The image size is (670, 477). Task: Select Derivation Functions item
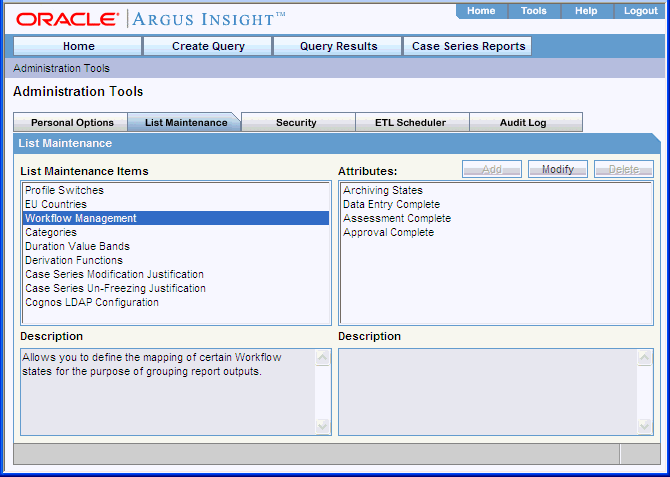click(176, 260)
